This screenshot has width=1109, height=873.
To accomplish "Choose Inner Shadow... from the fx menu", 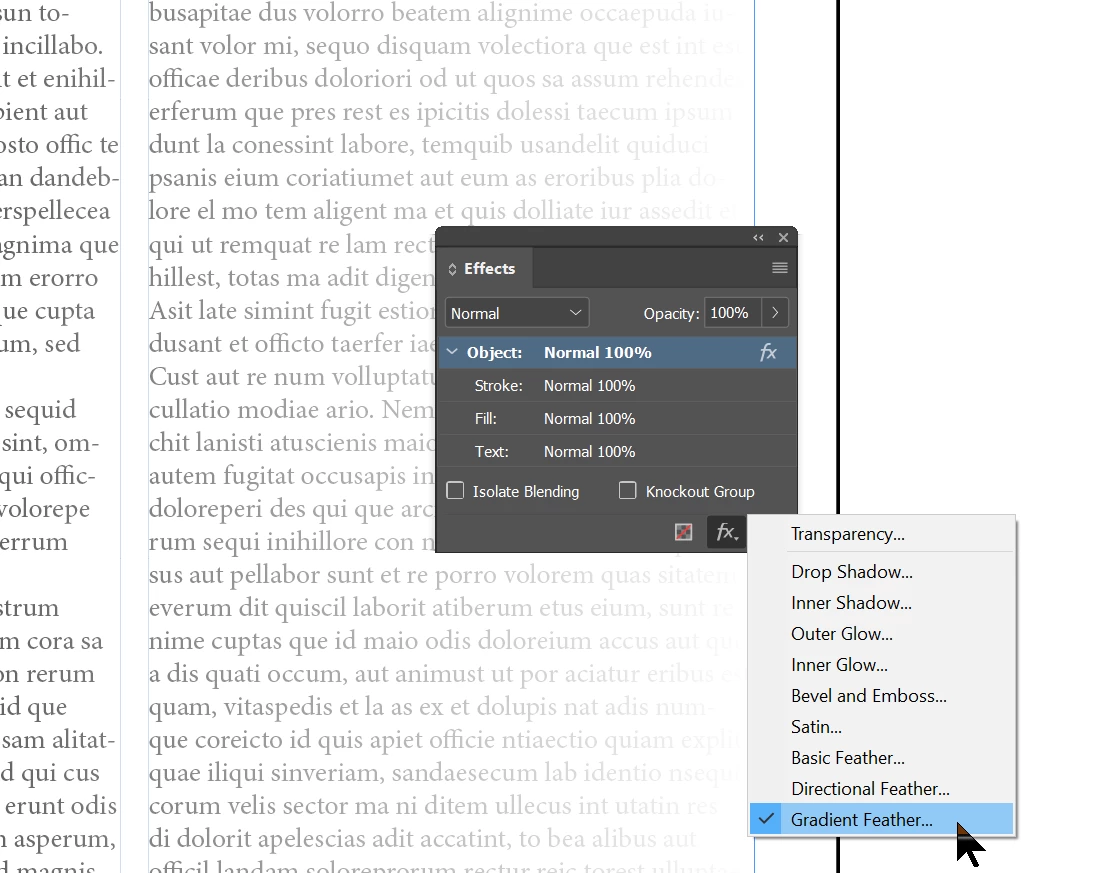I will (x=881, y=603).
